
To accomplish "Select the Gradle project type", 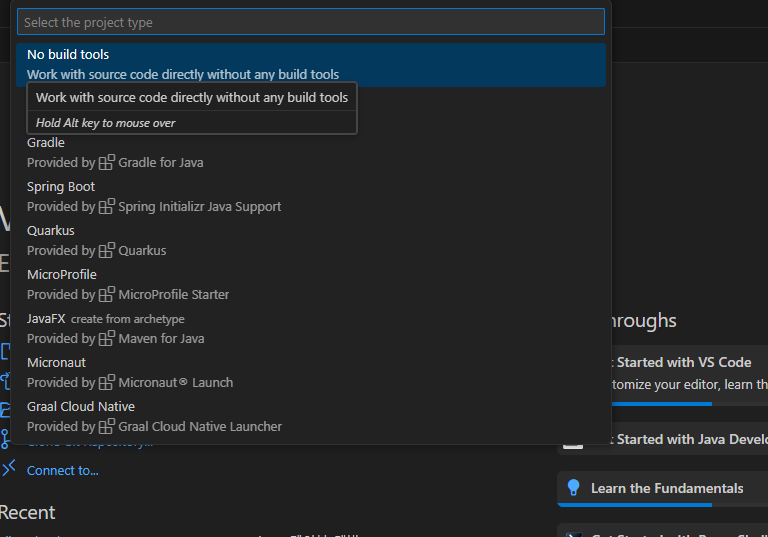I will pyautogui.click(x=311, y=153).
